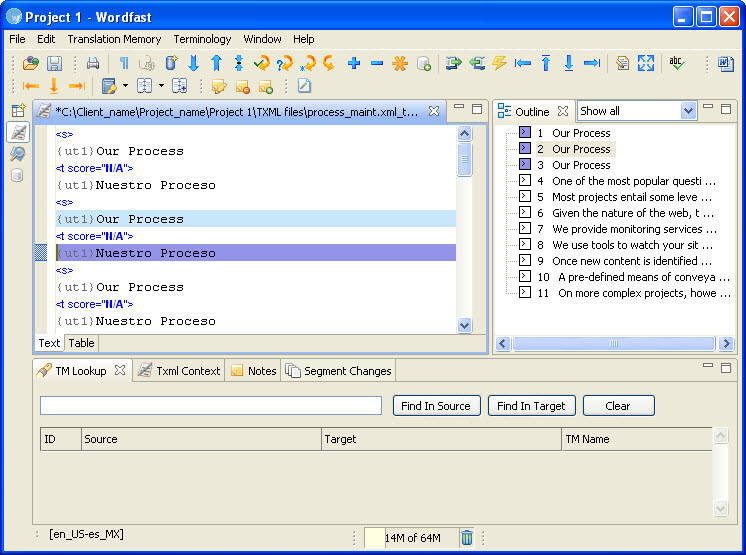Switch to the Txml Context tab
746x555 pixels.
[178, 370]
